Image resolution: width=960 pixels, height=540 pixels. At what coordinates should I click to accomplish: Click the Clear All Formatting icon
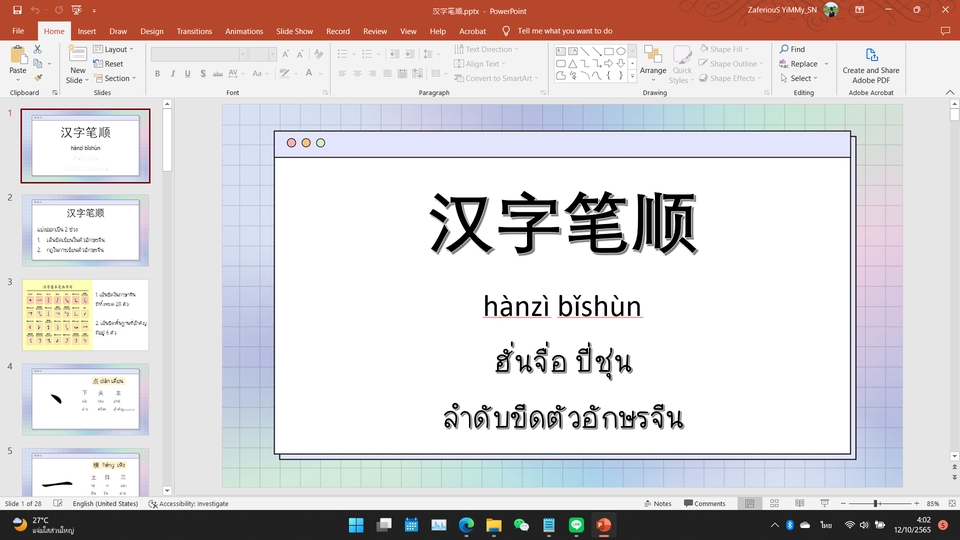pyautogui.click(x=318, y=54)
